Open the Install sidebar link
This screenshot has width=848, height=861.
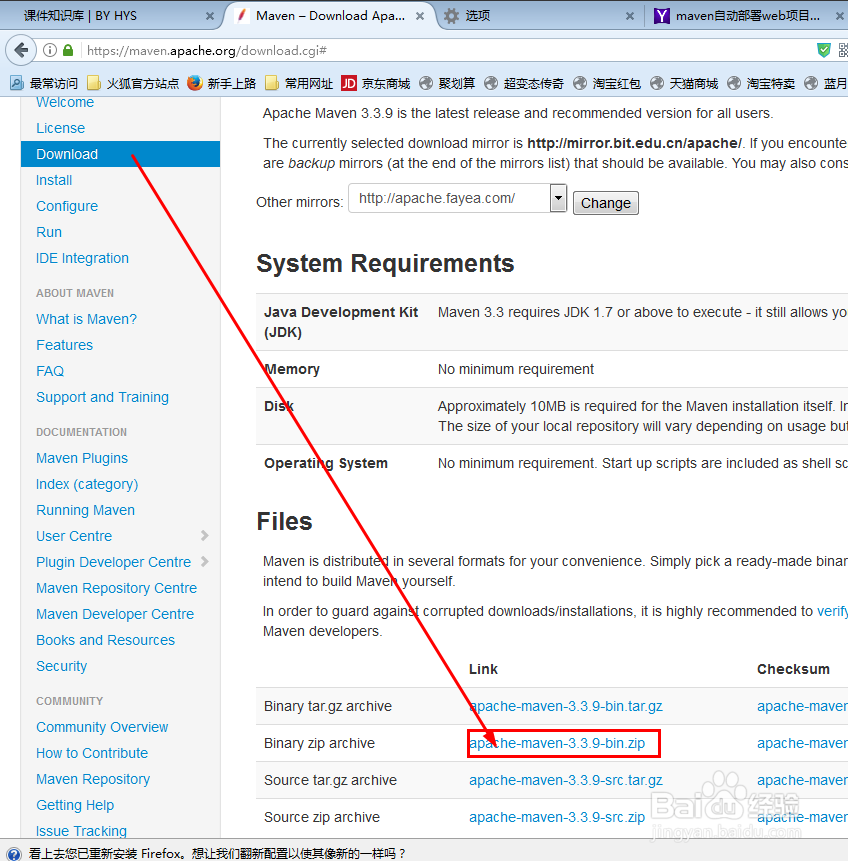[54, 180]
